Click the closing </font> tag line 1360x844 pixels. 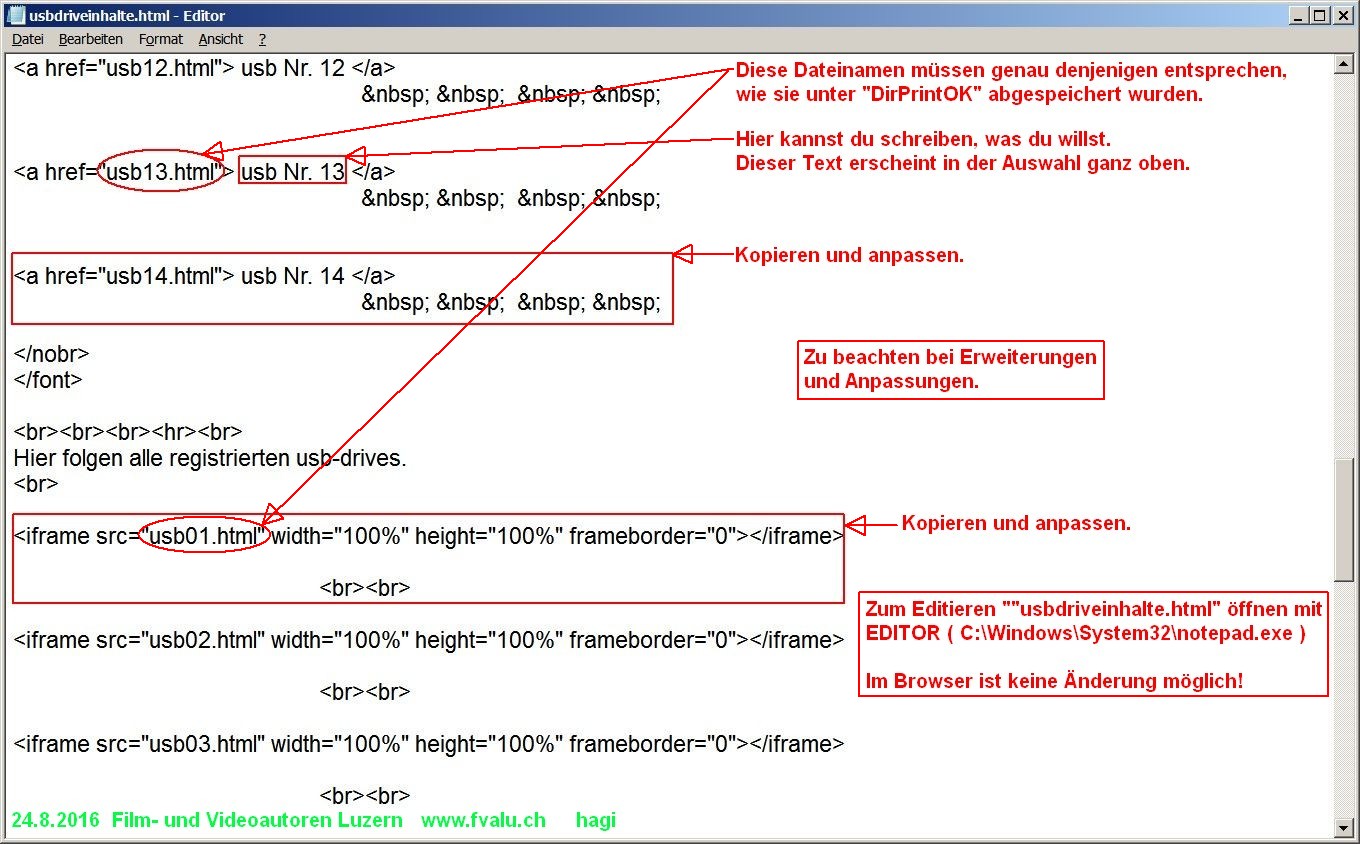48,380
